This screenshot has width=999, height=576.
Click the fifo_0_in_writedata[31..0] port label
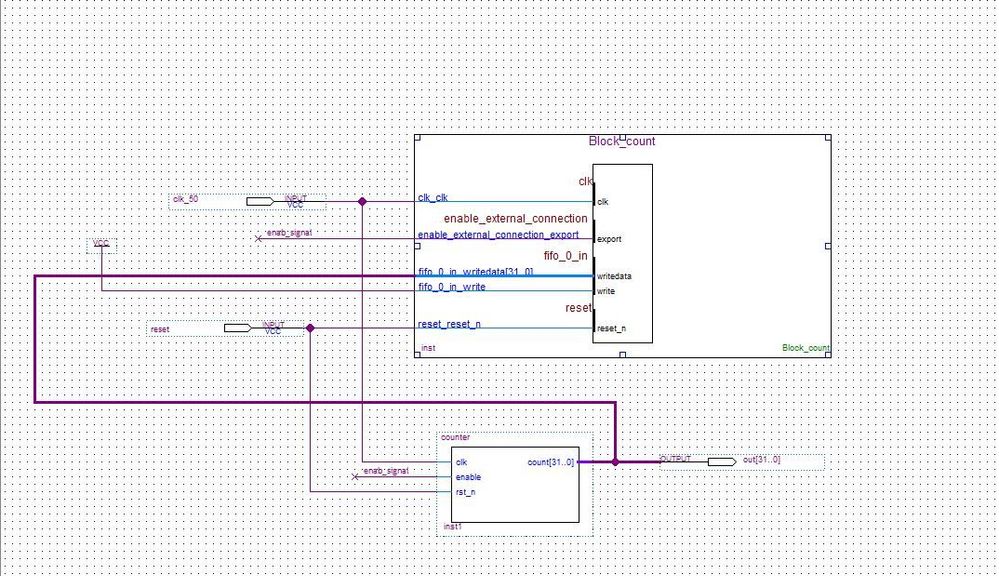[x=475, y=272]
